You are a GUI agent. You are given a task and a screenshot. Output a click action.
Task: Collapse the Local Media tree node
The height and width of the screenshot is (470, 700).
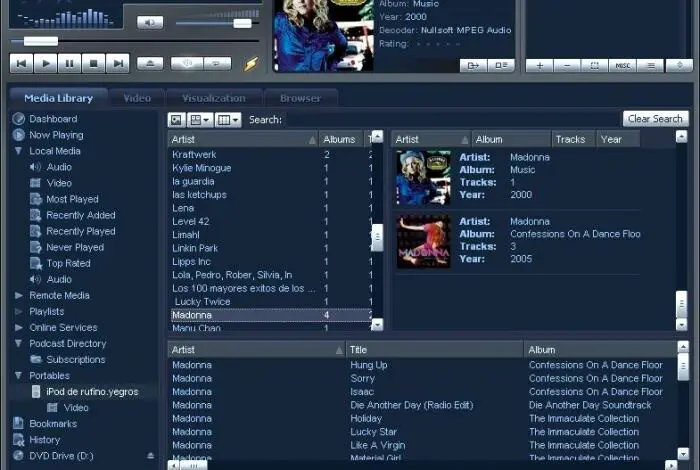coord(18,151)
